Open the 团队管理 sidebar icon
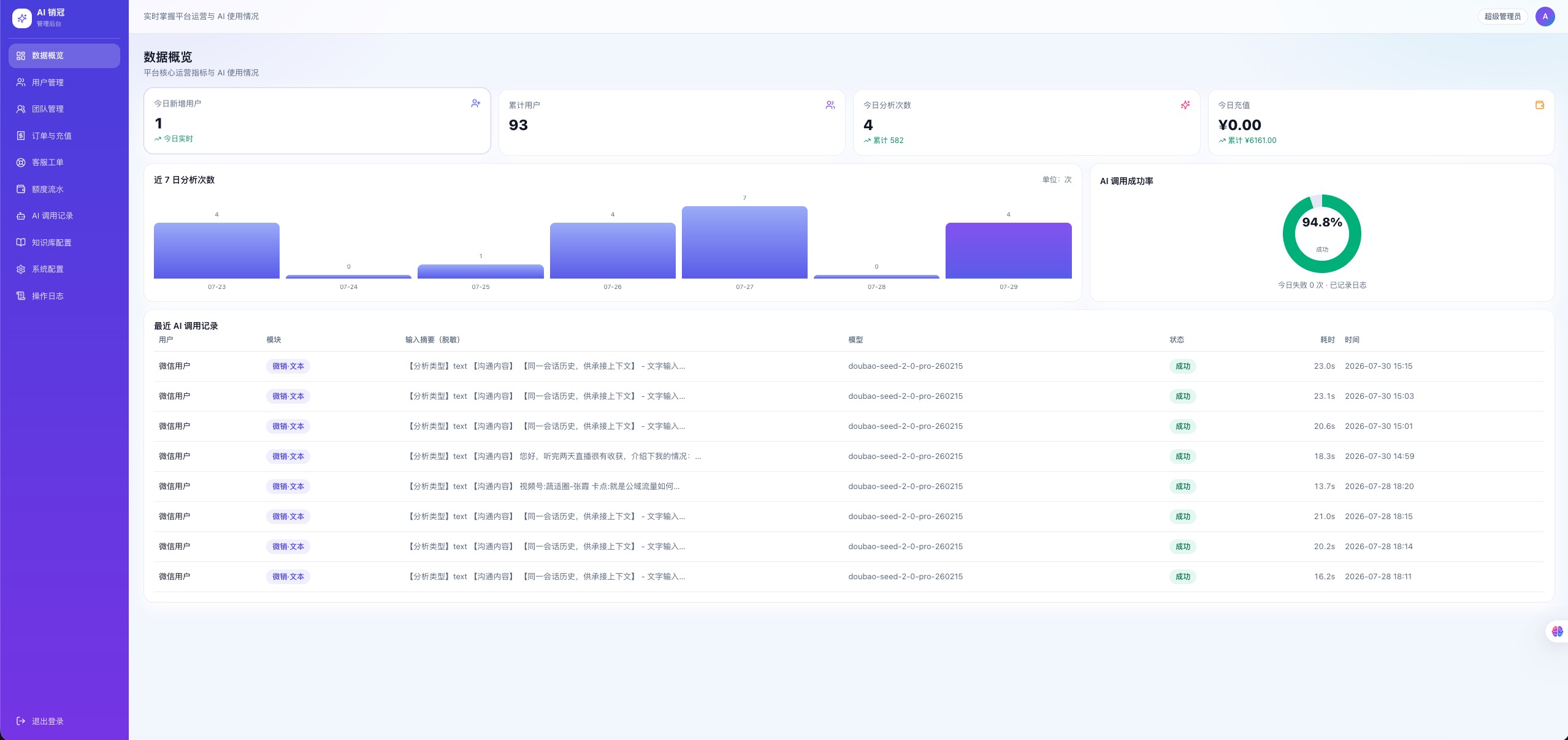Screen dimensions: 1568x740 pos(21,109)
